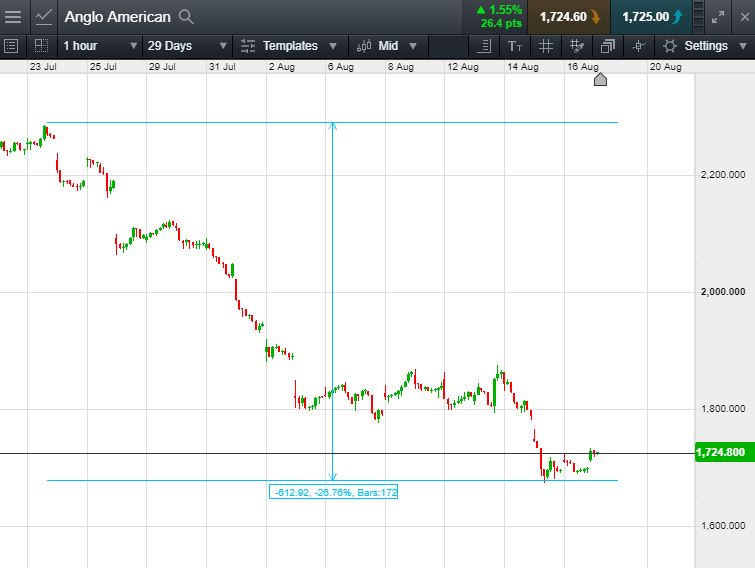Expand the 29 Days range dropdown
The image size is (755, 568).
tap(187, 46)
